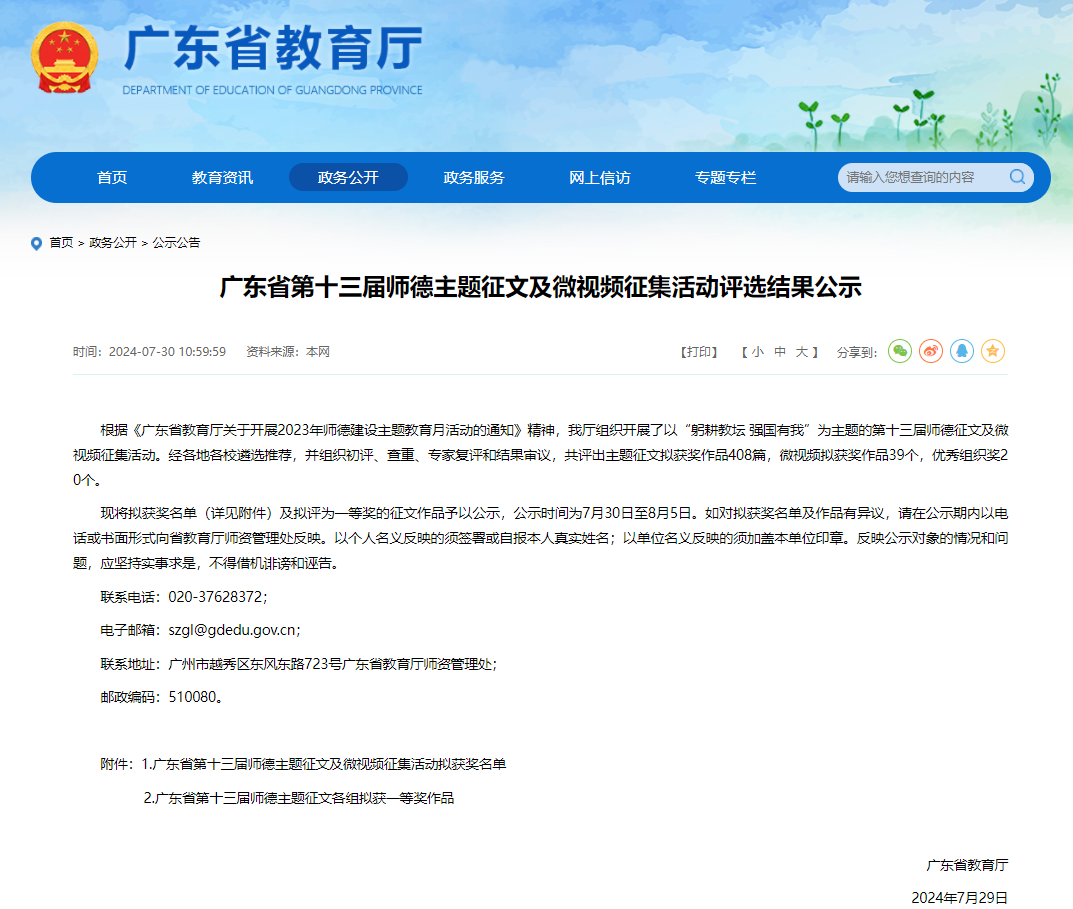Click the national emblem logo
Viewport: 1073px width, 909px height.
pyautogui.click(x=61, y=58)
